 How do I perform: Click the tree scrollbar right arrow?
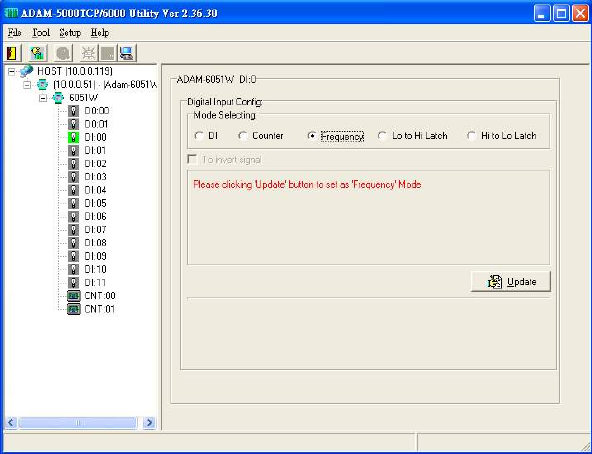(x=150, y=422)
